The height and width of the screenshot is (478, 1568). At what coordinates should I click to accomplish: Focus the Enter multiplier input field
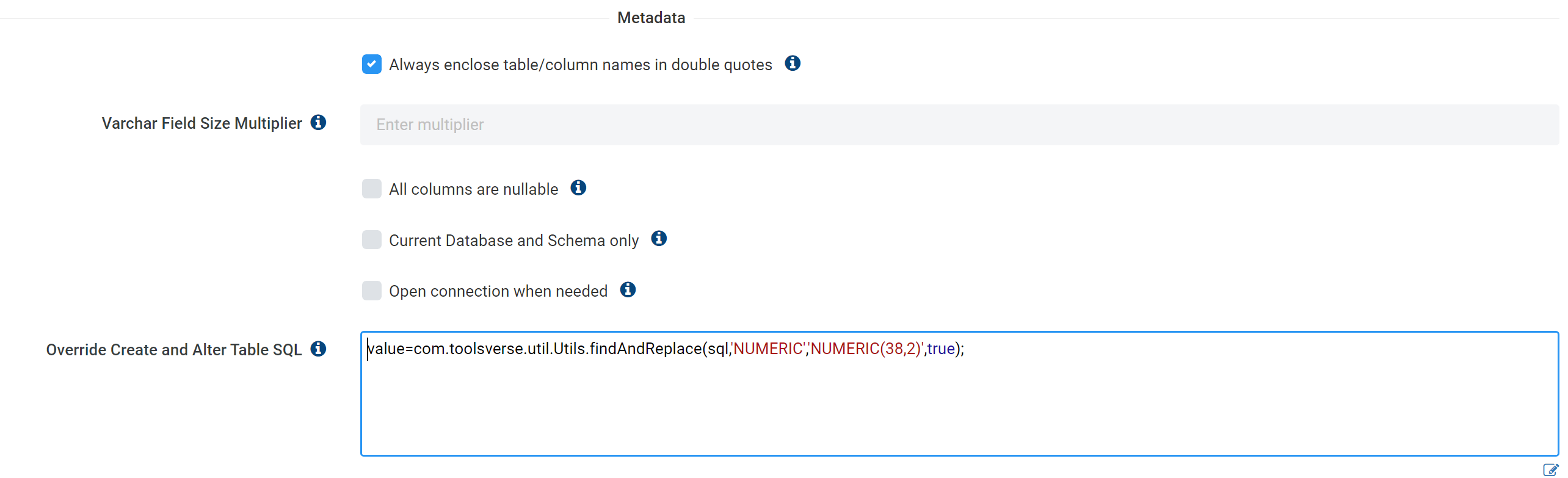coord(959,125)
